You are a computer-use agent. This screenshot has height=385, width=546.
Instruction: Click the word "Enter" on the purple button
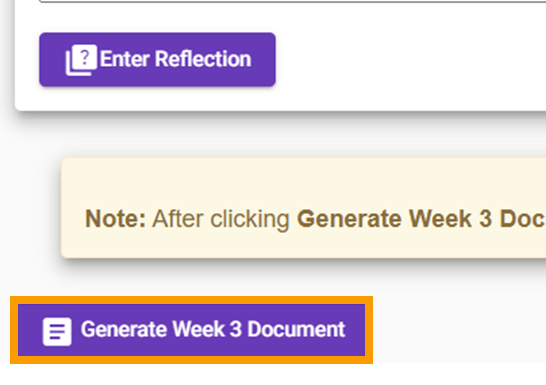tap(125, 58)
